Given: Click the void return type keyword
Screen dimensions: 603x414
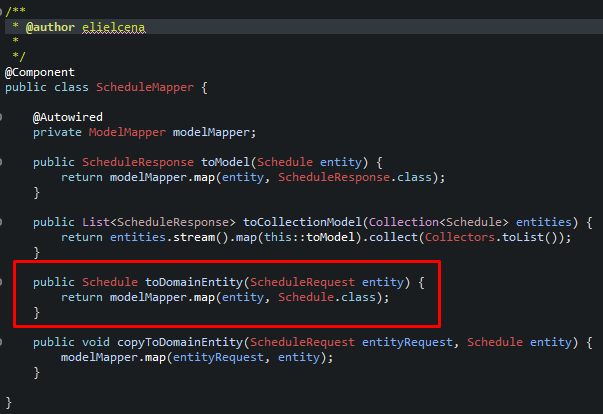Looking at the screenshot, I should tap(96, 342).
